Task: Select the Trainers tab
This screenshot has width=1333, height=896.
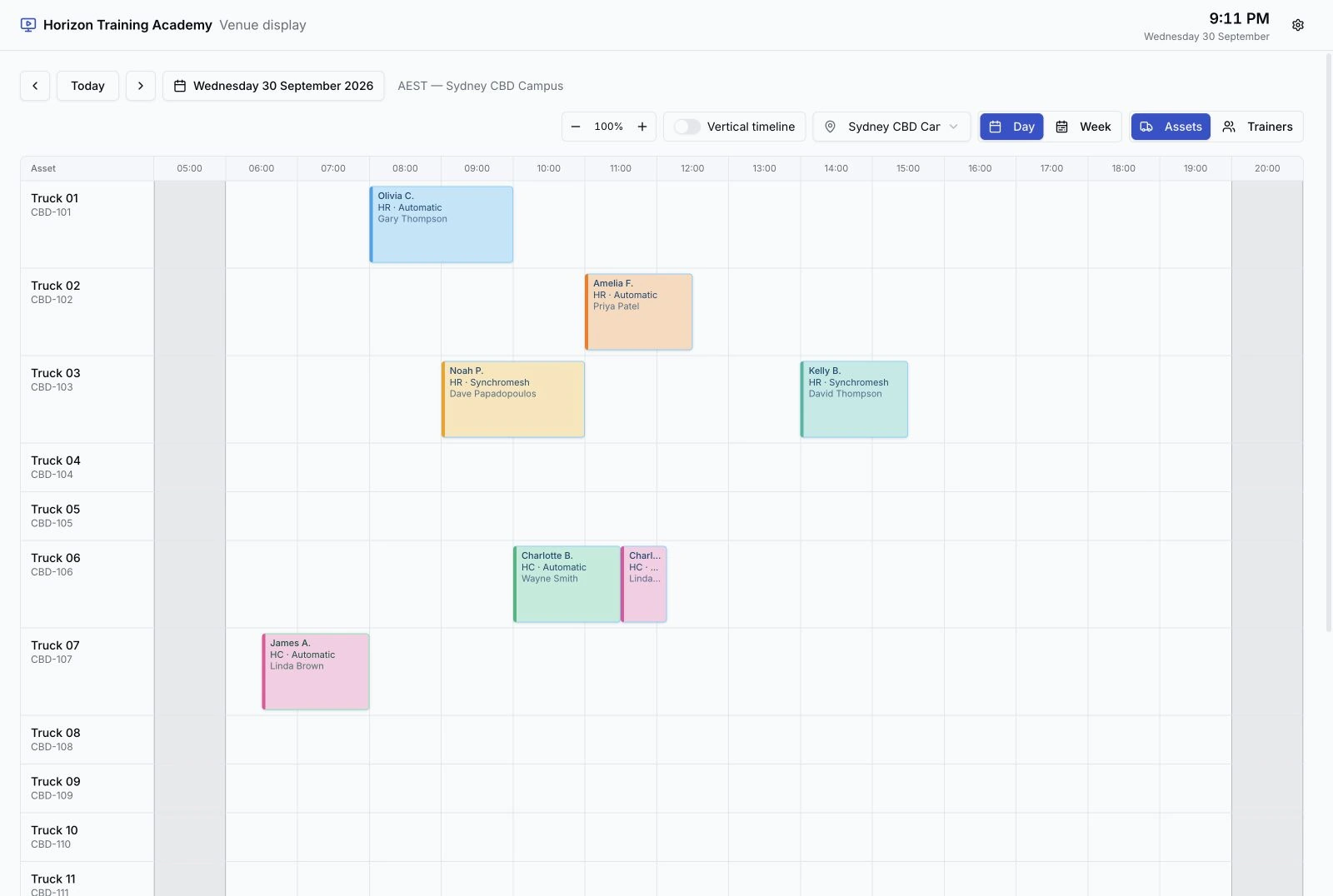Action: [1257, 127]
